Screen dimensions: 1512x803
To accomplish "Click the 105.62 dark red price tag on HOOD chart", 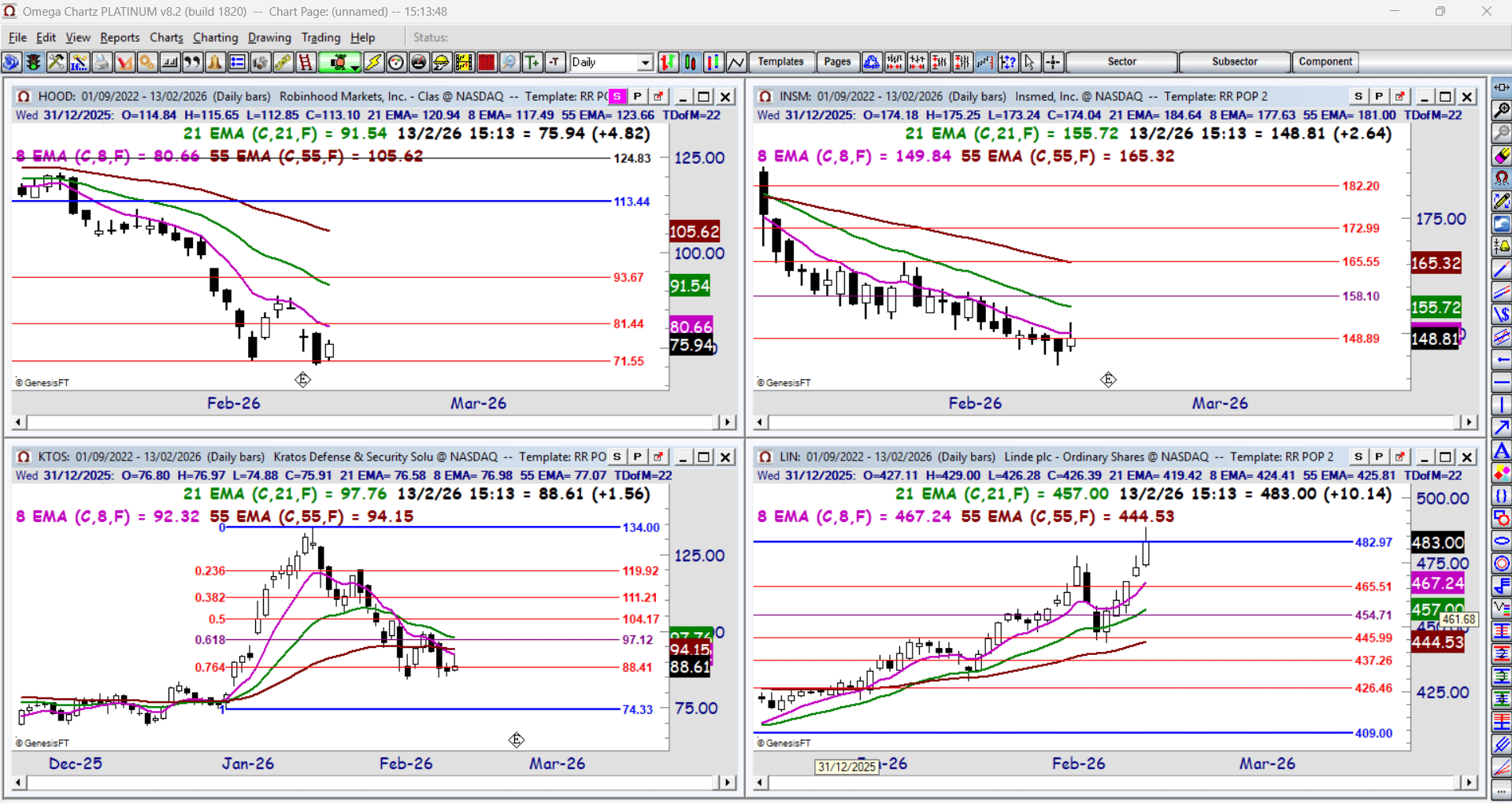I will tap(694, 231).
